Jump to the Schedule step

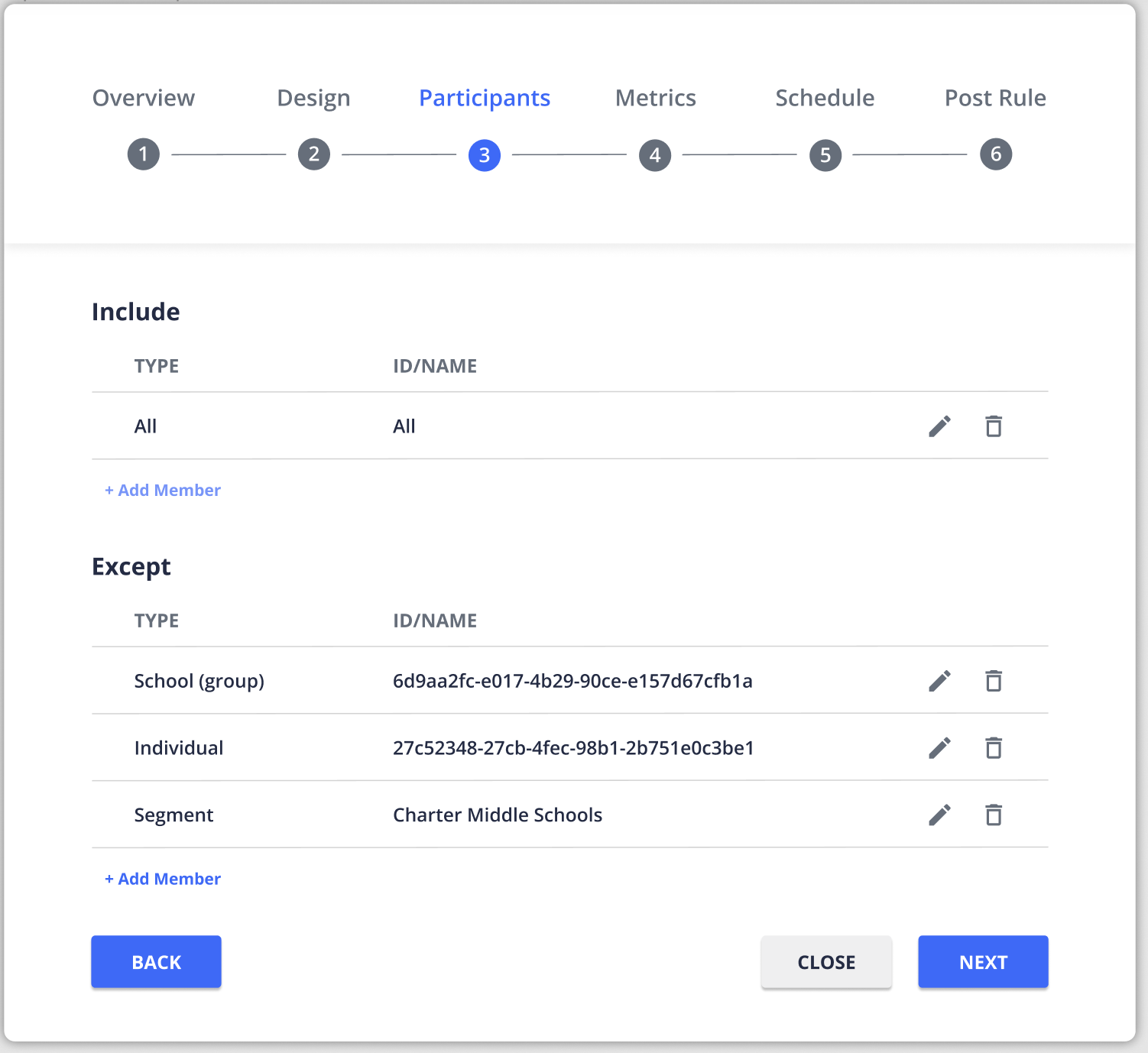click(x=825, y=98)
